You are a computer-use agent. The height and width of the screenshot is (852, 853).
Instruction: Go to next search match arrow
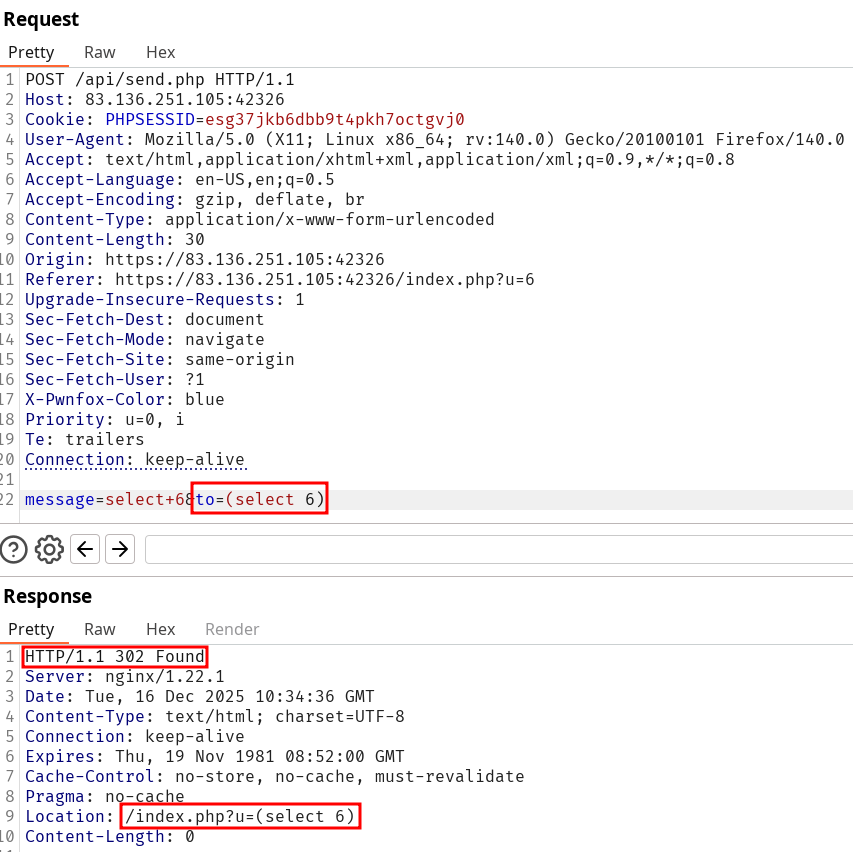120,549
